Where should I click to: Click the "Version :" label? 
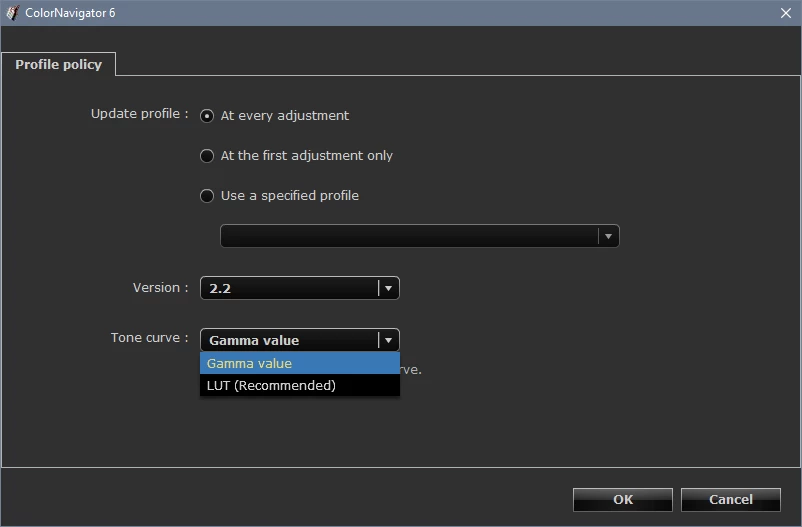161,288
